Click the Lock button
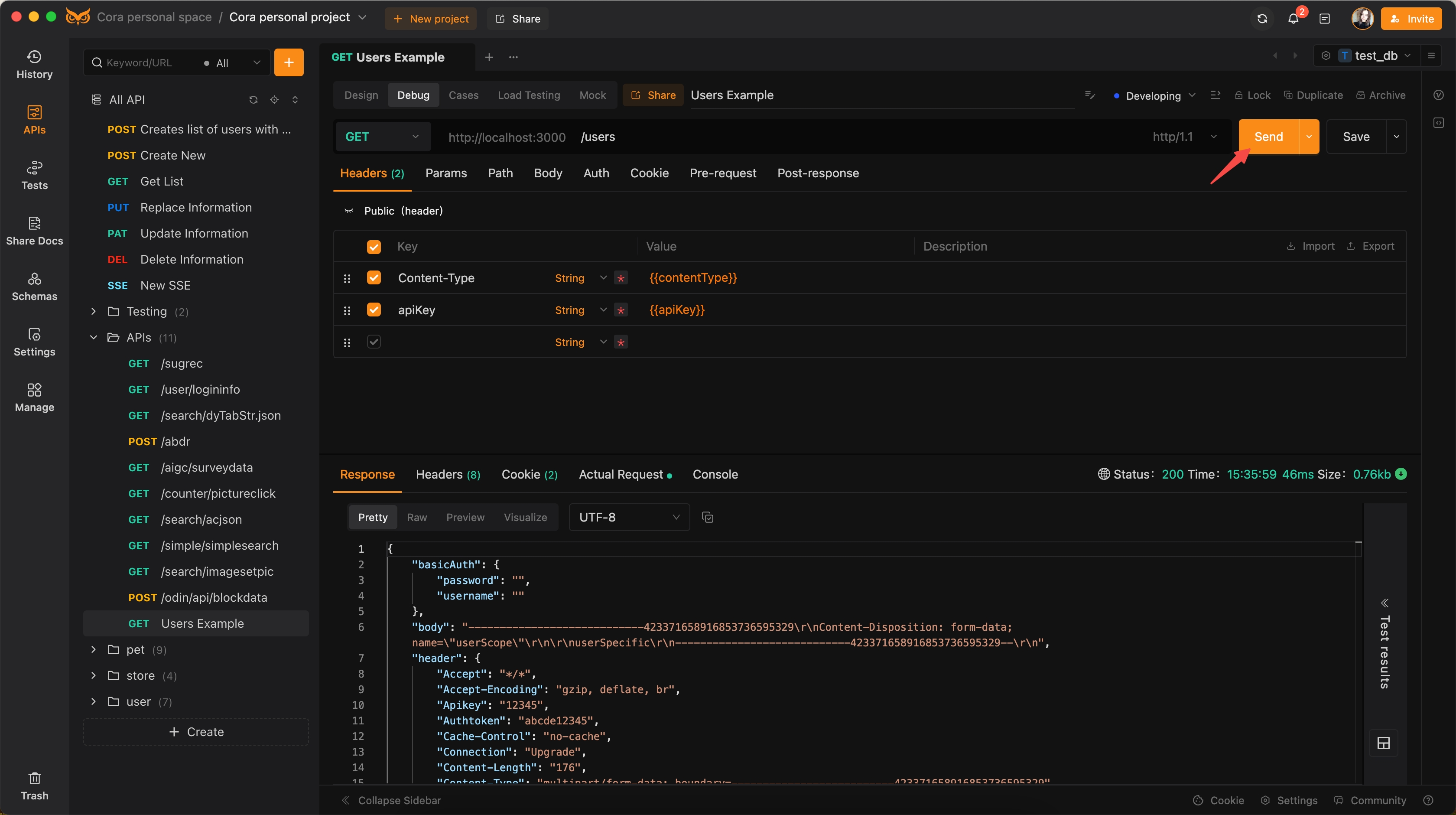Screen dimensions: 1456x815 [1252, 95]
